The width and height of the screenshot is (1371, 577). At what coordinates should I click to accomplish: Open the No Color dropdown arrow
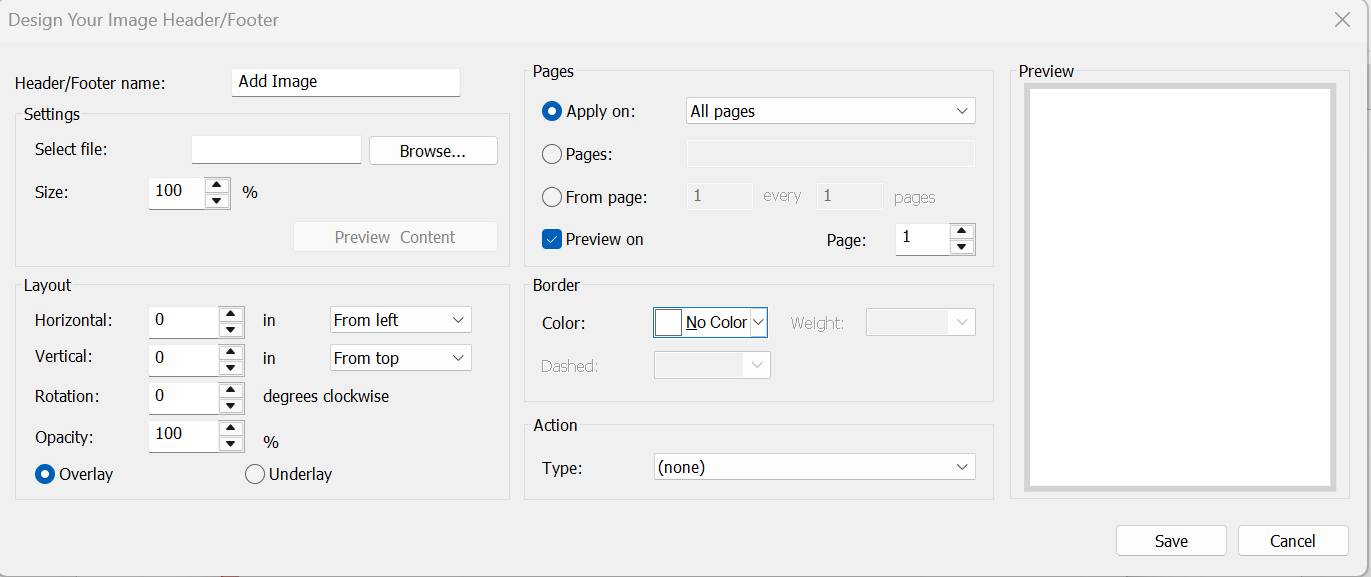click(x=758, y=322)
